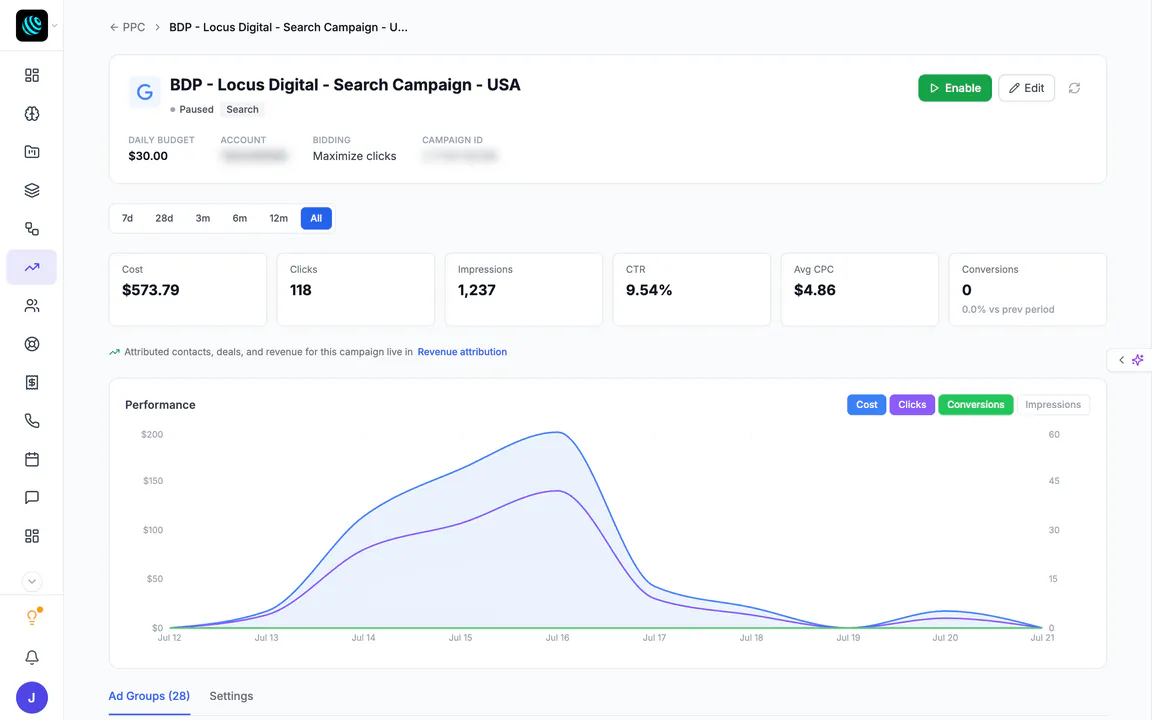This screenshot has width=1152, height=720.
Task: Click the Avg CPC $4.86 metric card
Action: point(860,289)
